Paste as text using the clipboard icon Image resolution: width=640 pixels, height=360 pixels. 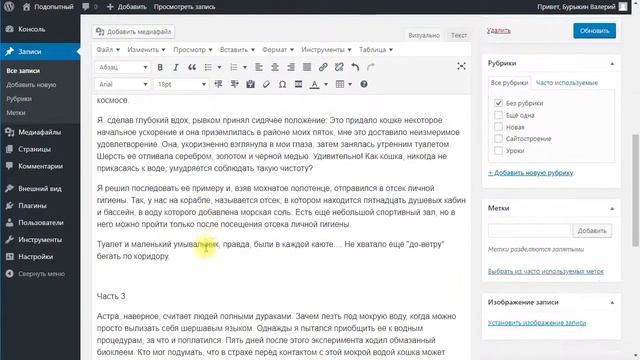pyautogui.click(x=250, y=84)
